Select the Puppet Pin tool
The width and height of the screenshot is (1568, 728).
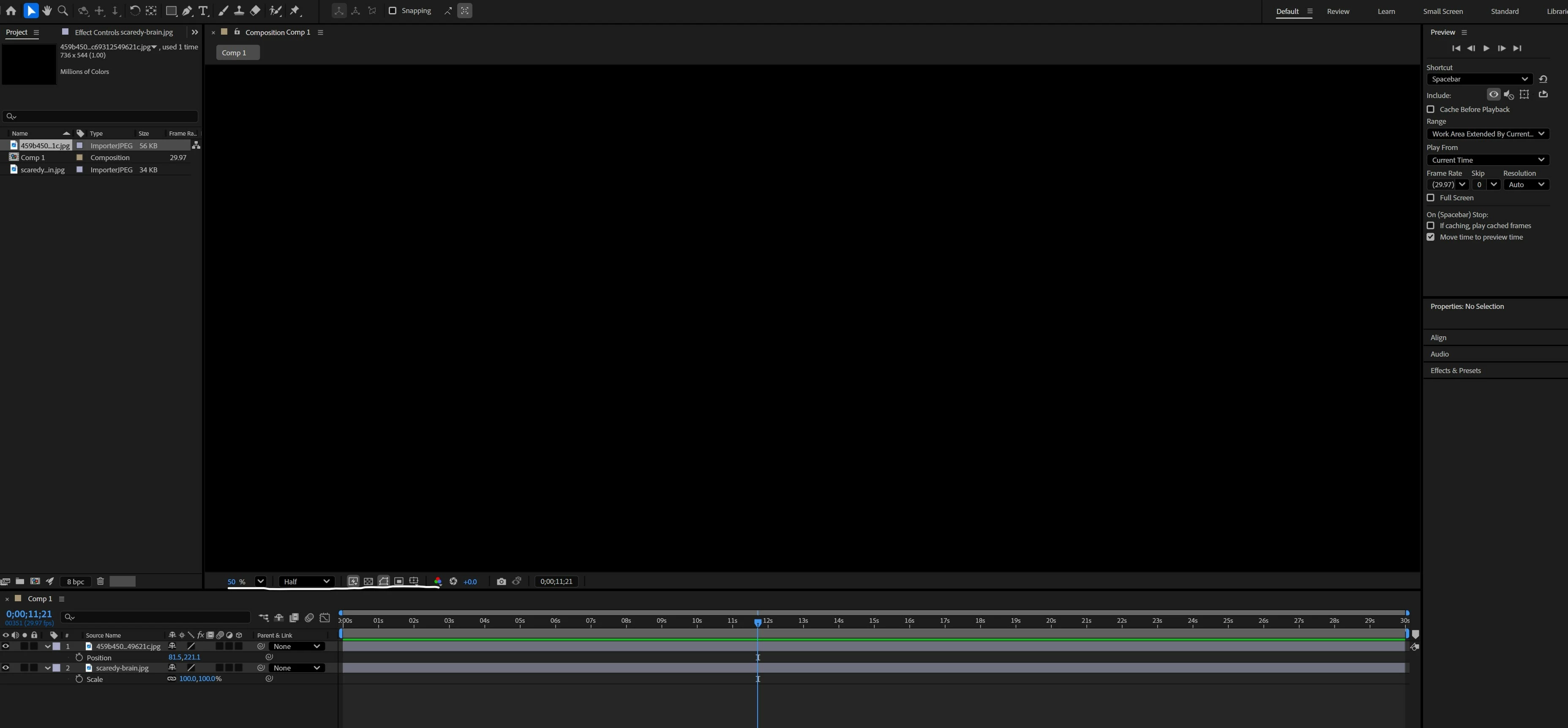pos(295,10)
